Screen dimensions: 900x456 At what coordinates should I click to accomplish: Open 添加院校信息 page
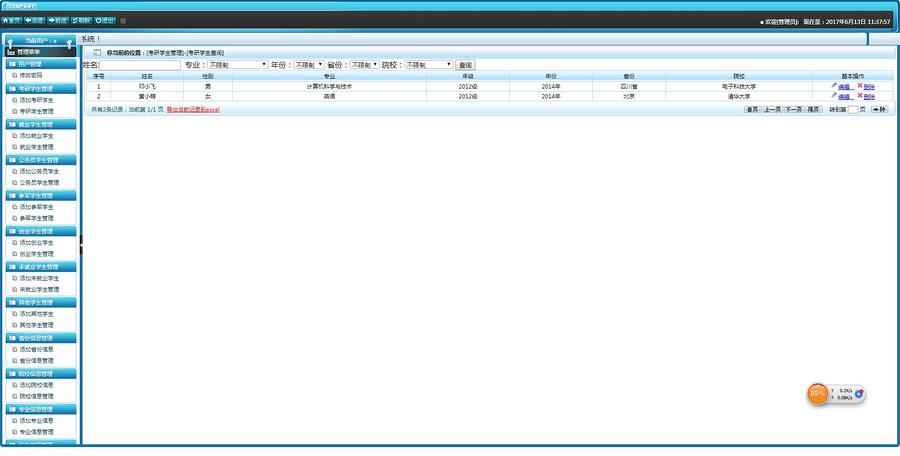[x=36, y=385]
